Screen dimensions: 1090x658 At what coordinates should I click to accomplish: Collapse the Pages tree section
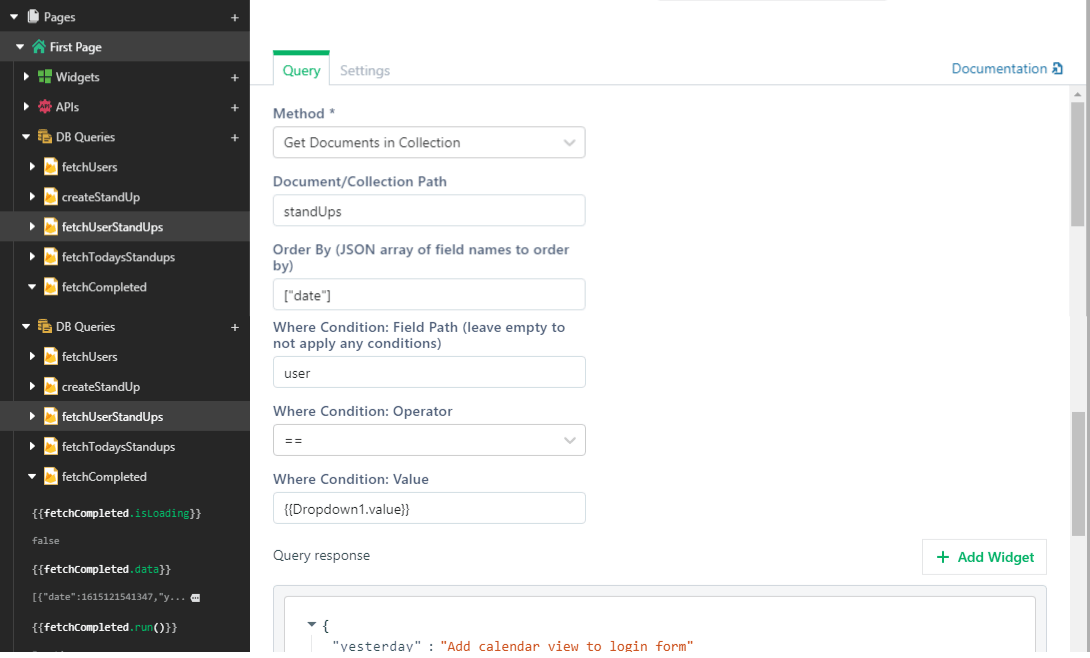[x=14, y=17]
